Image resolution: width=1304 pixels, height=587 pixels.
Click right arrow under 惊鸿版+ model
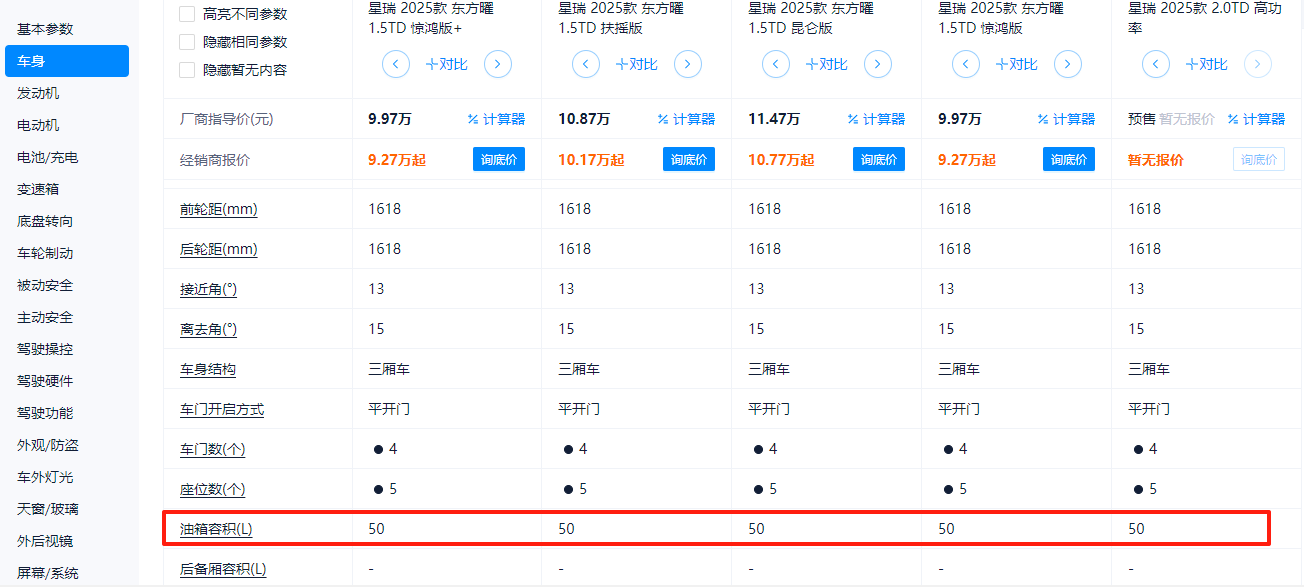[498, 65]
